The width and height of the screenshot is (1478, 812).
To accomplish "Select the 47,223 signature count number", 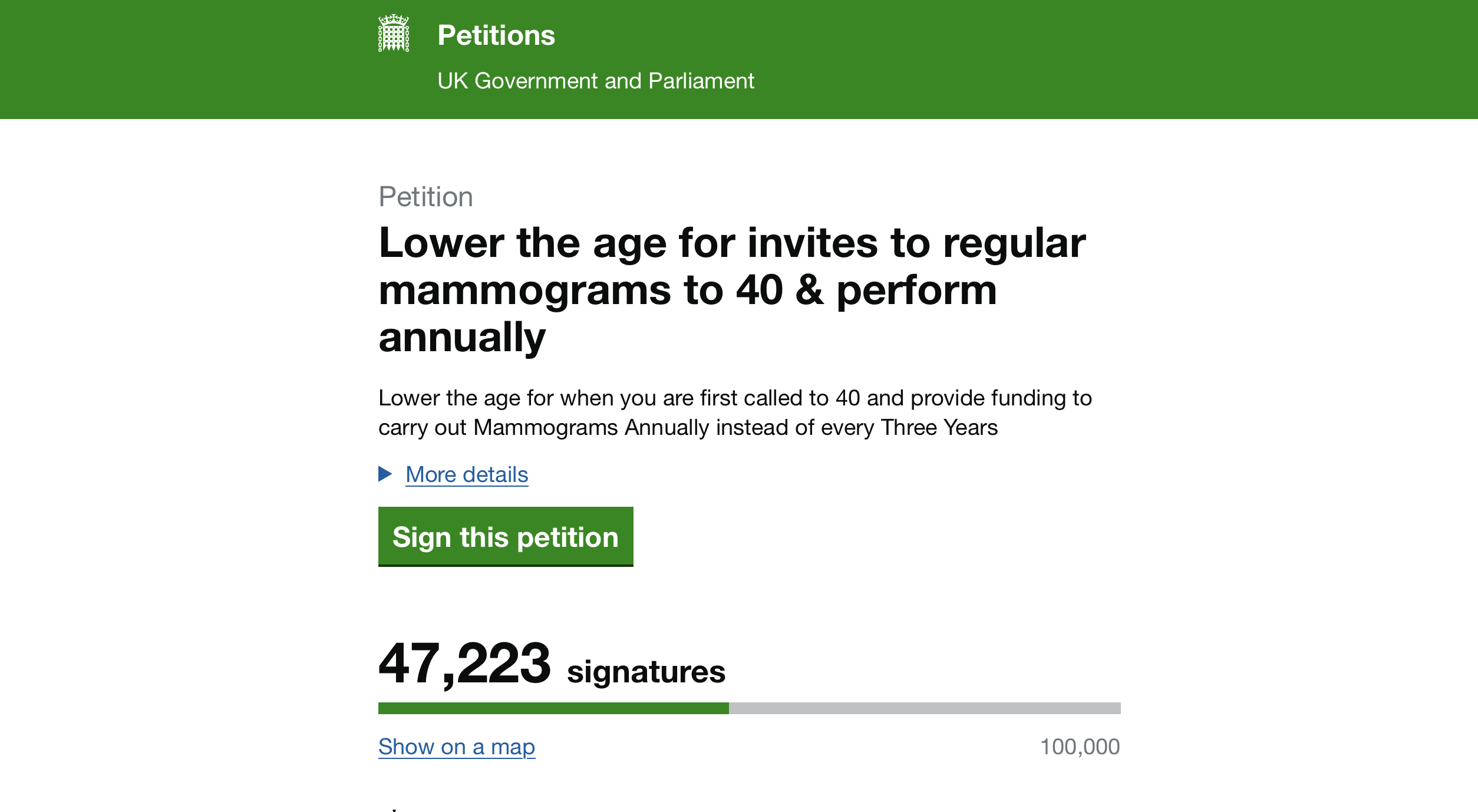I will pyautogui.click(x=464, y=664).
